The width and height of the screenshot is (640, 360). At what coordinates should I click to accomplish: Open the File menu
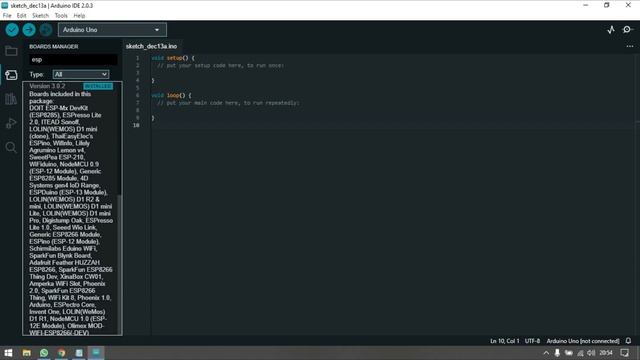coord(7,16)
